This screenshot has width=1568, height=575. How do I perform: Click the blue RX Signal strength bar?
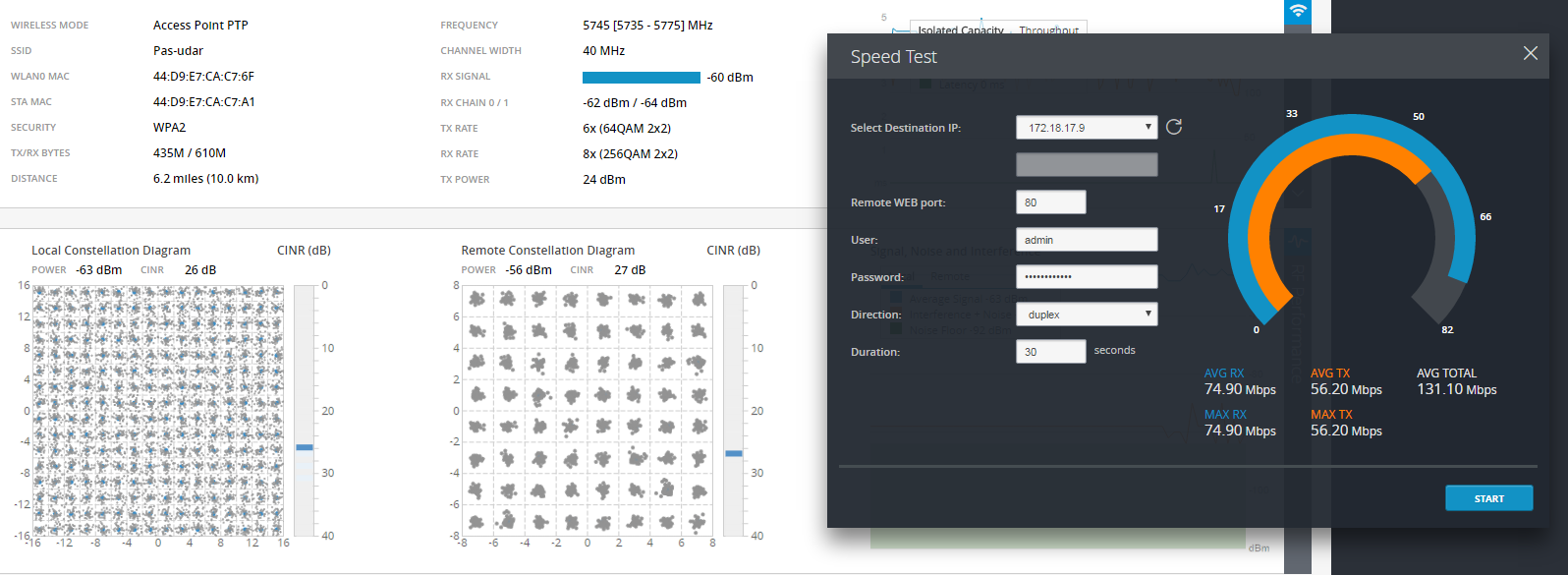(x=642, y=78)
